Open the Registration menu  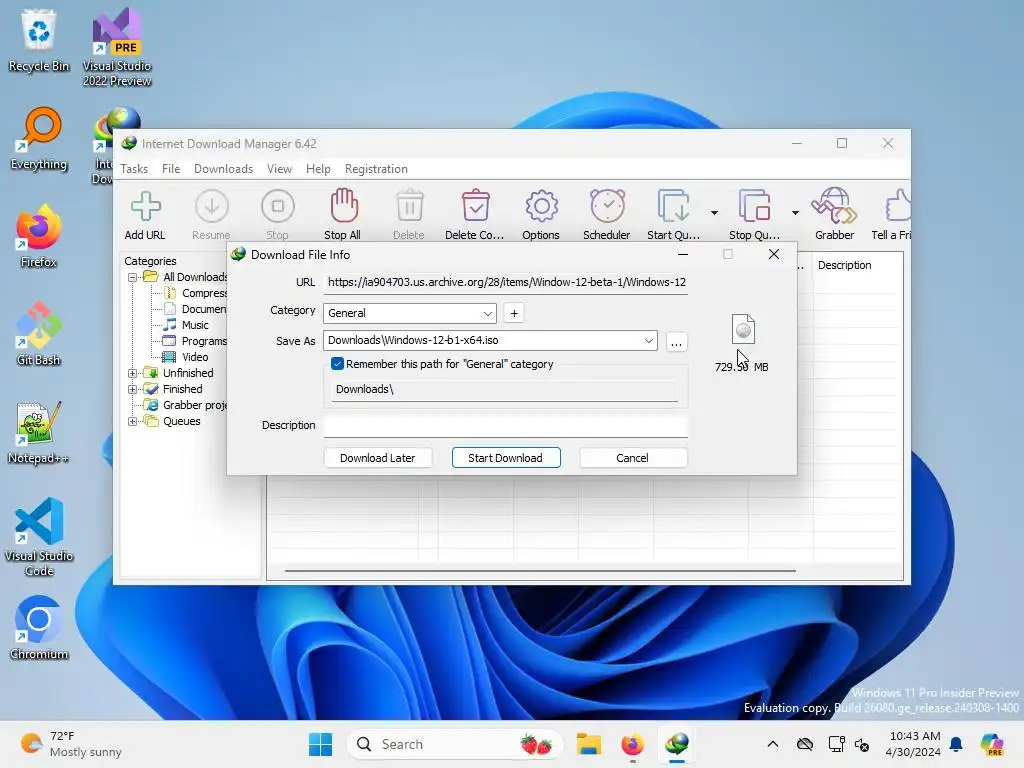point(376,168)
